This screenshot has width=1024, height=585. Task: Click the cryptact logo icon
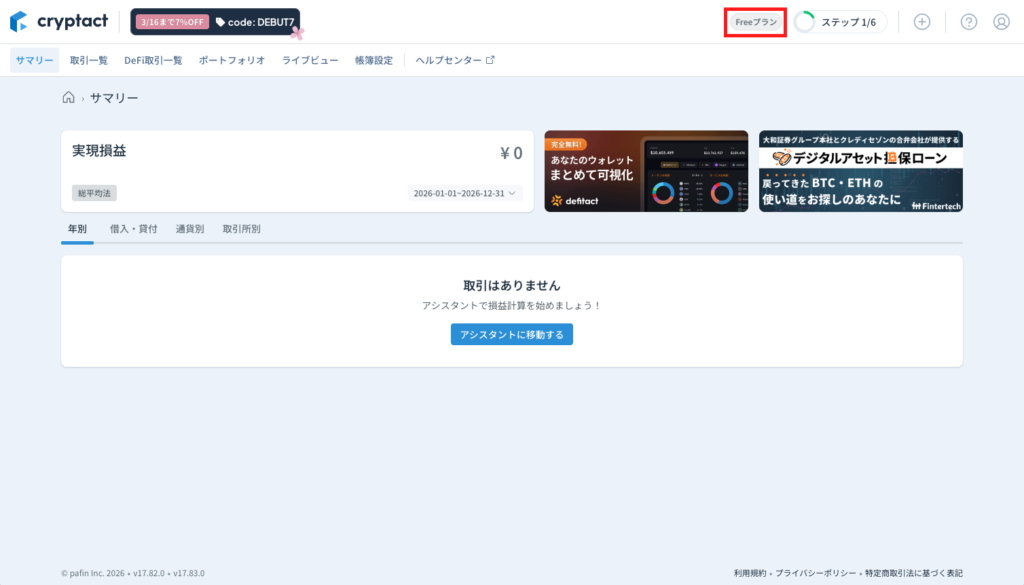tap(19, 21)
